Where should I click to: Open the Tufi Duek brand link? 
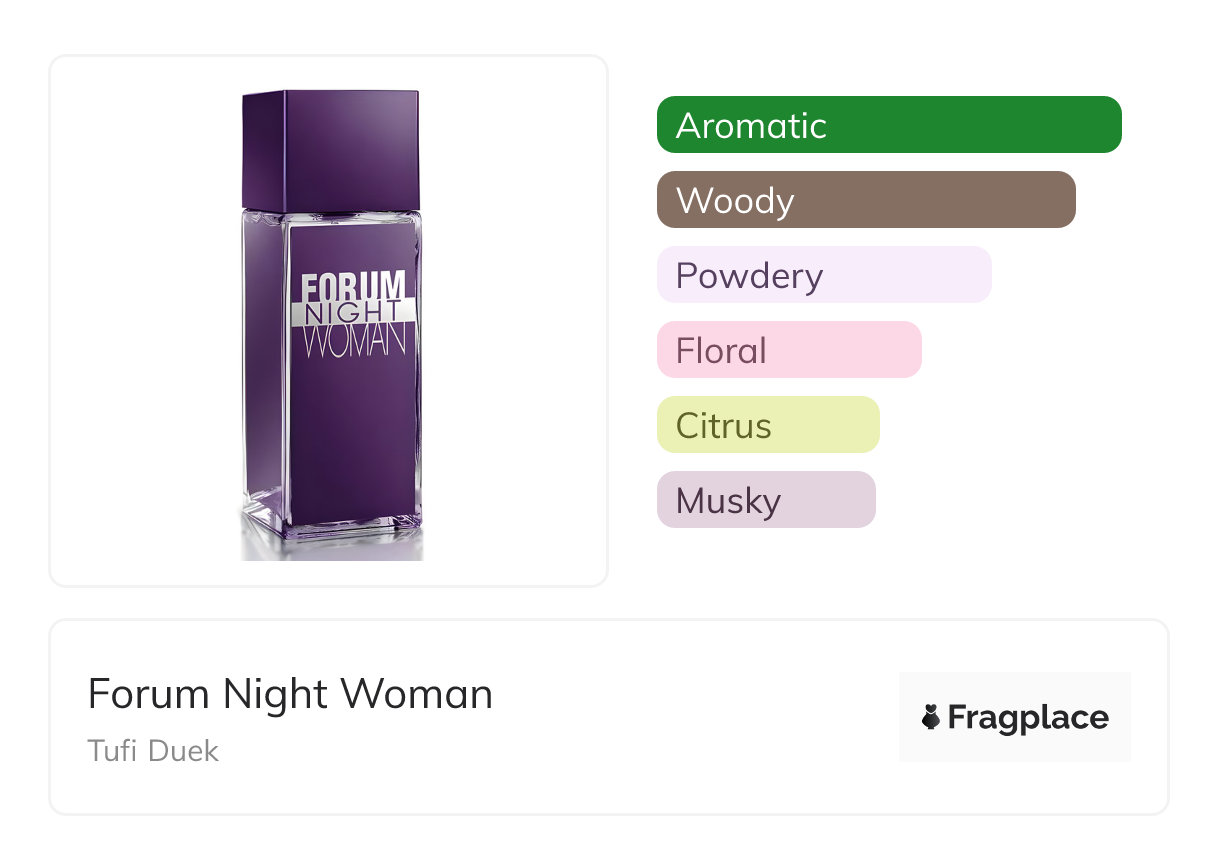pyautogui.click(x=153, y=750)
